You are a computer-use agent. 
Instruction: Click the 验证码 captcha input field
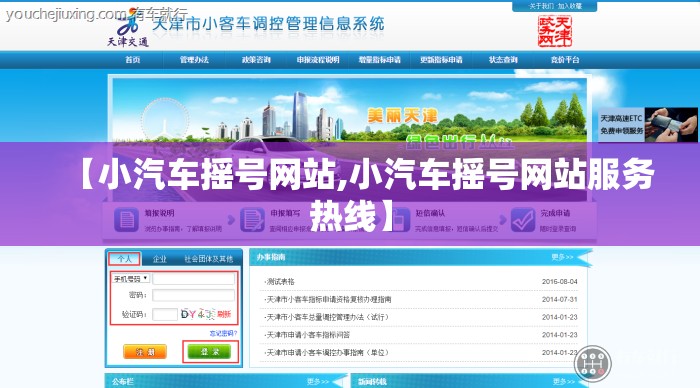165,314
